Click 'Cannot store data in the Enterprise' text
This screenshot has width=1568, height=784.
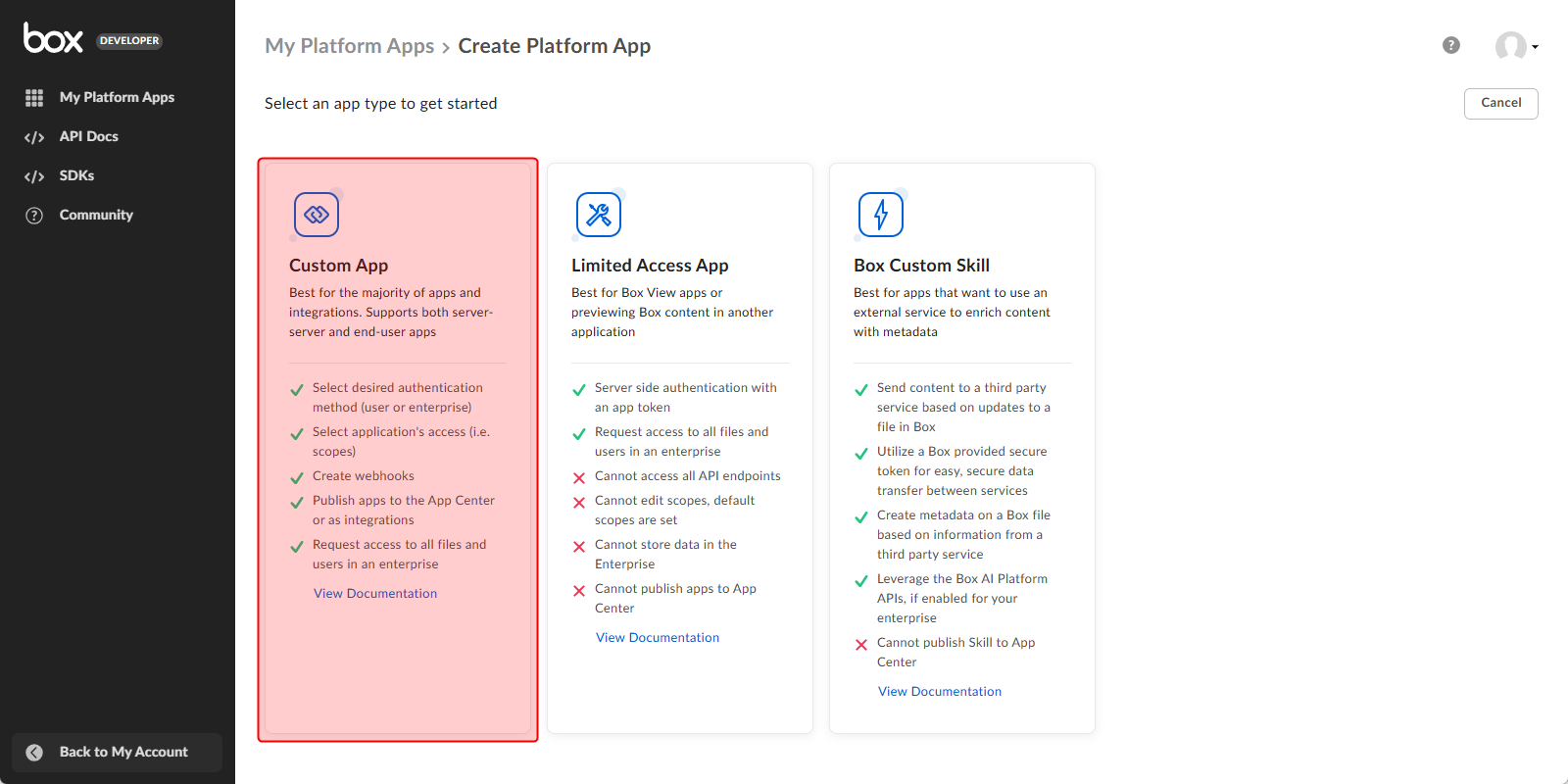pyautogui.click(x=665, y=555)
